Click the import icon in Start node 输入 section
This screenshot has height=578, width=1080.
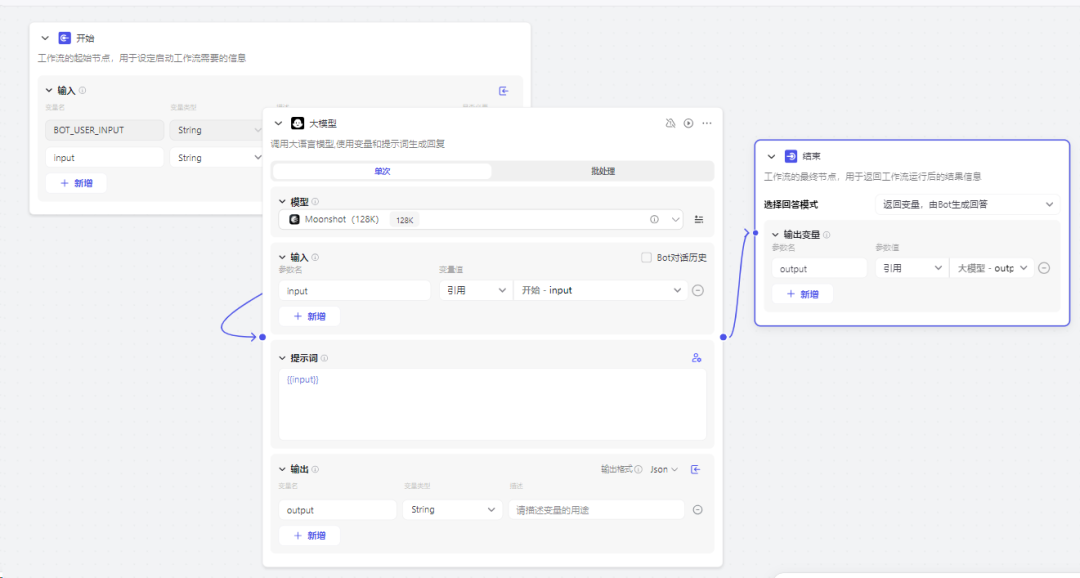click(503, 91)
